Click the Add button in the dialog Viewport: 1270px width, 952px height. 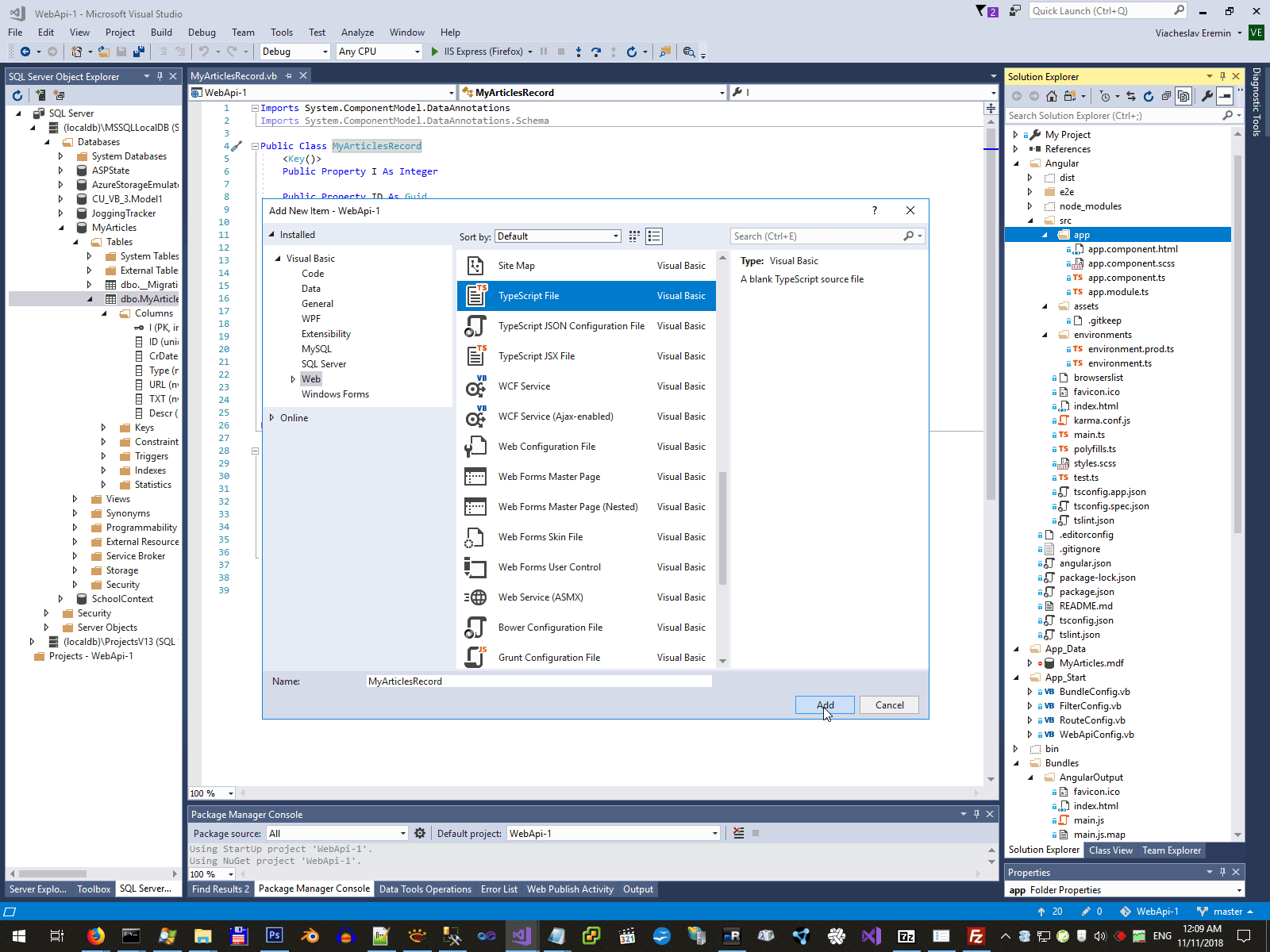(825, 705)
